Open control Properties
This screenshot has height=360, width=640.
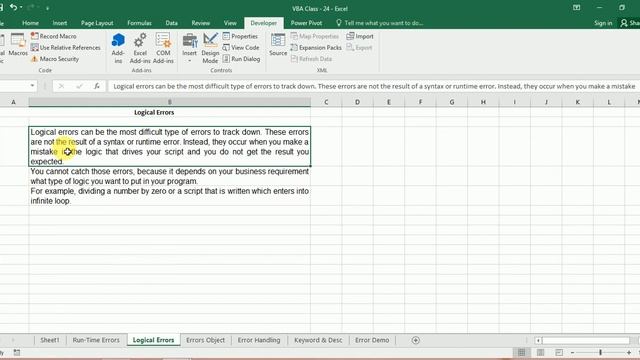240,36
